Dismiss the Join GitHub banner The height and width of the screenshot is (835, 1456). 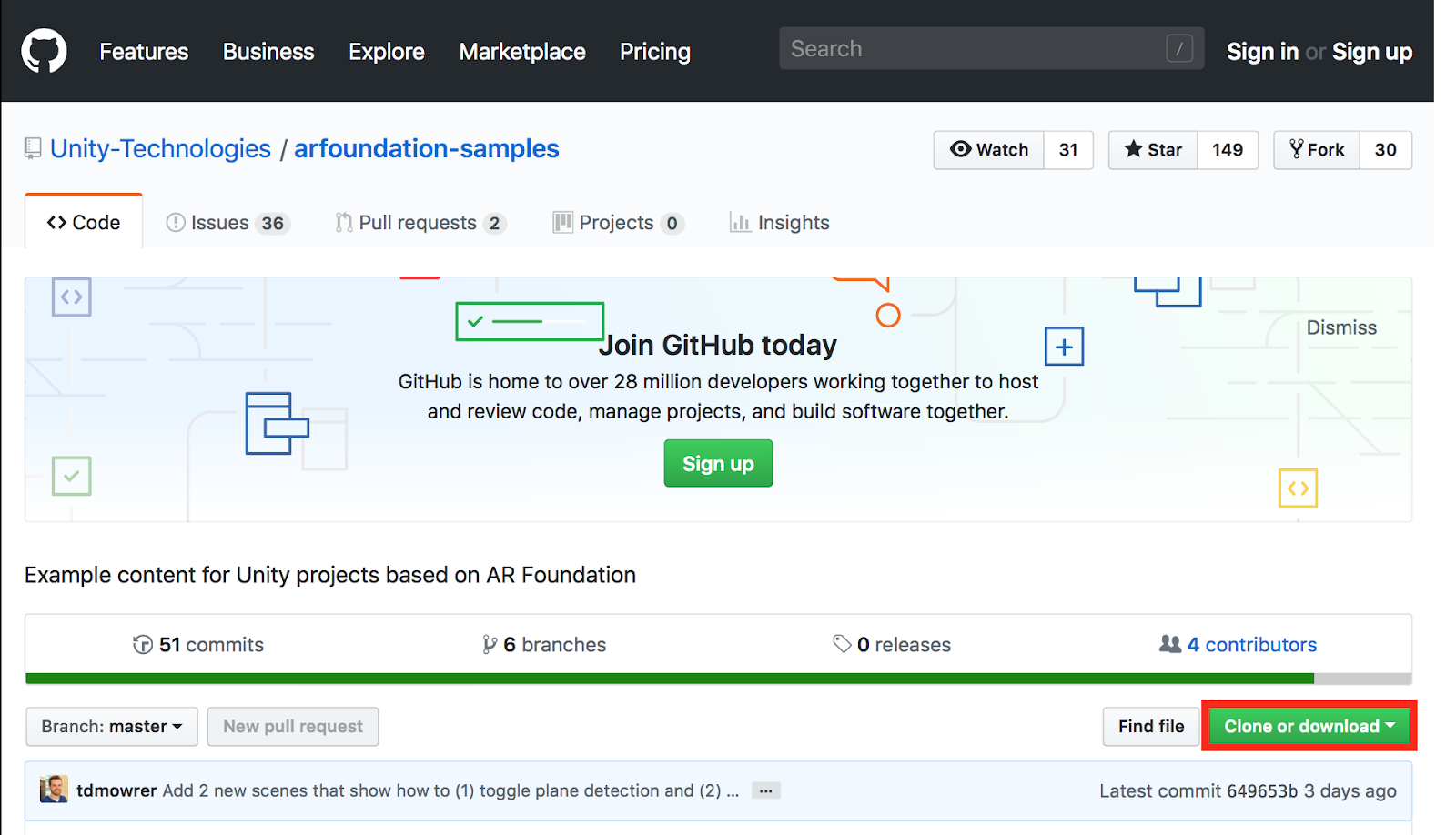[1341, 327]
